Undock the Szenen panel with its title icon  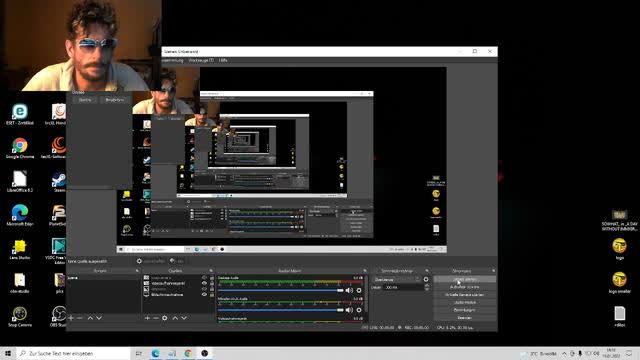(137, 271)
